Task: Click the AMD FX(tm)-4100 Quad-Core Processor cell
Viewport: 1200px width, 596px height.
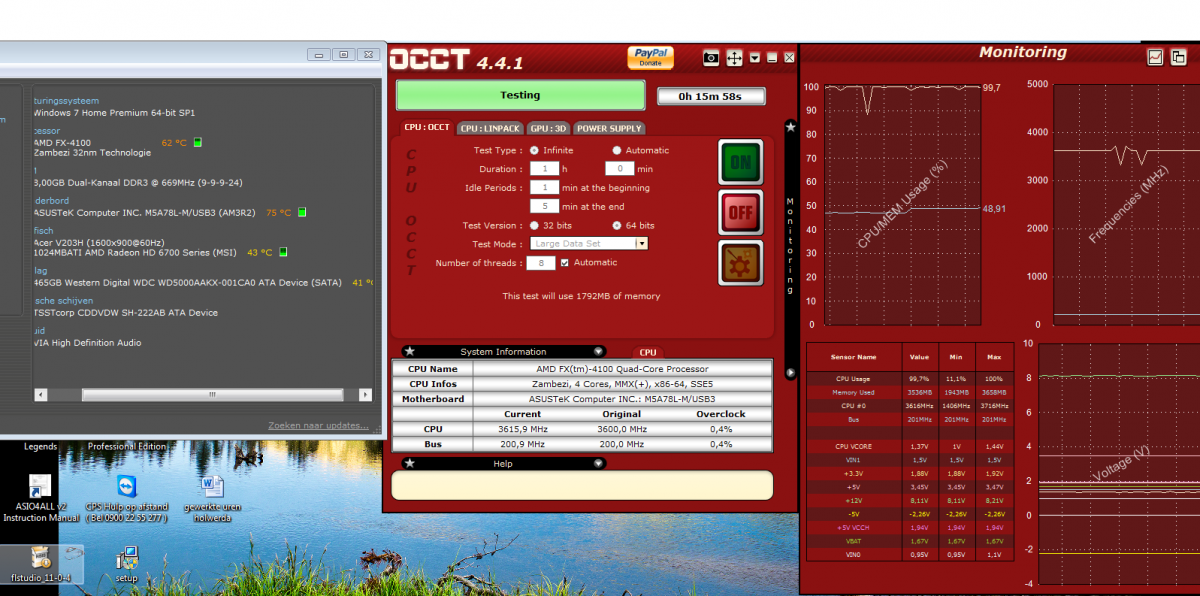Action: [622, 369]
